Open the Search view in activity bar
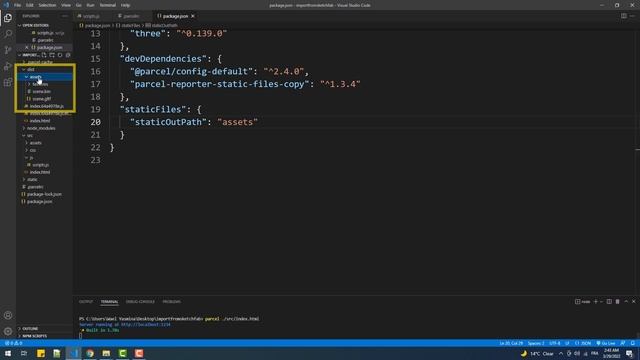Screen dimensions: 640x360 (x=8, y=34)
